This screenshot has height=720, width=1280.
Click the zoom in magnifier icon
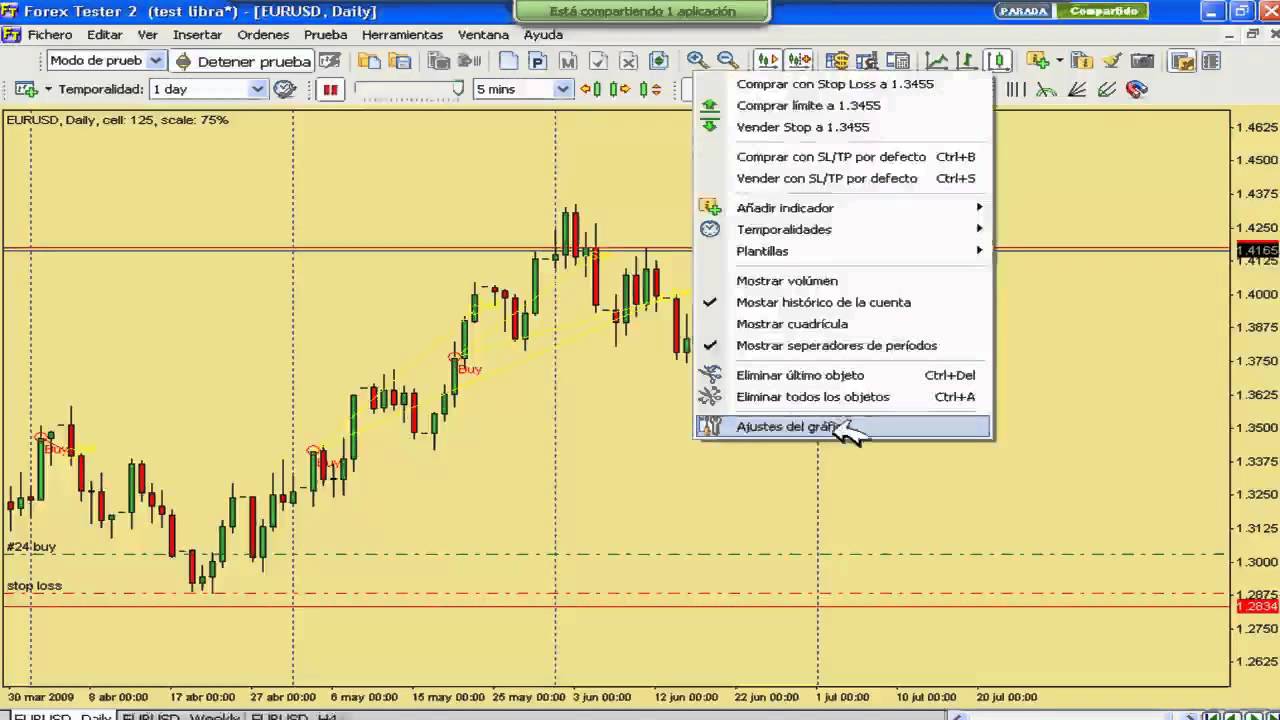pos(698,60)
